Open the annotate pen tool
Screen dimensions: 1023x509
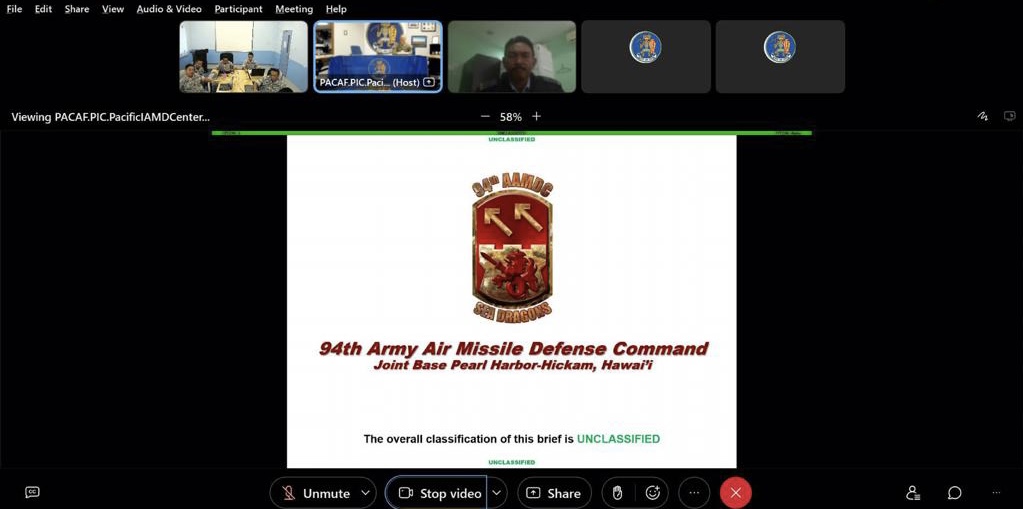point(983,116)
